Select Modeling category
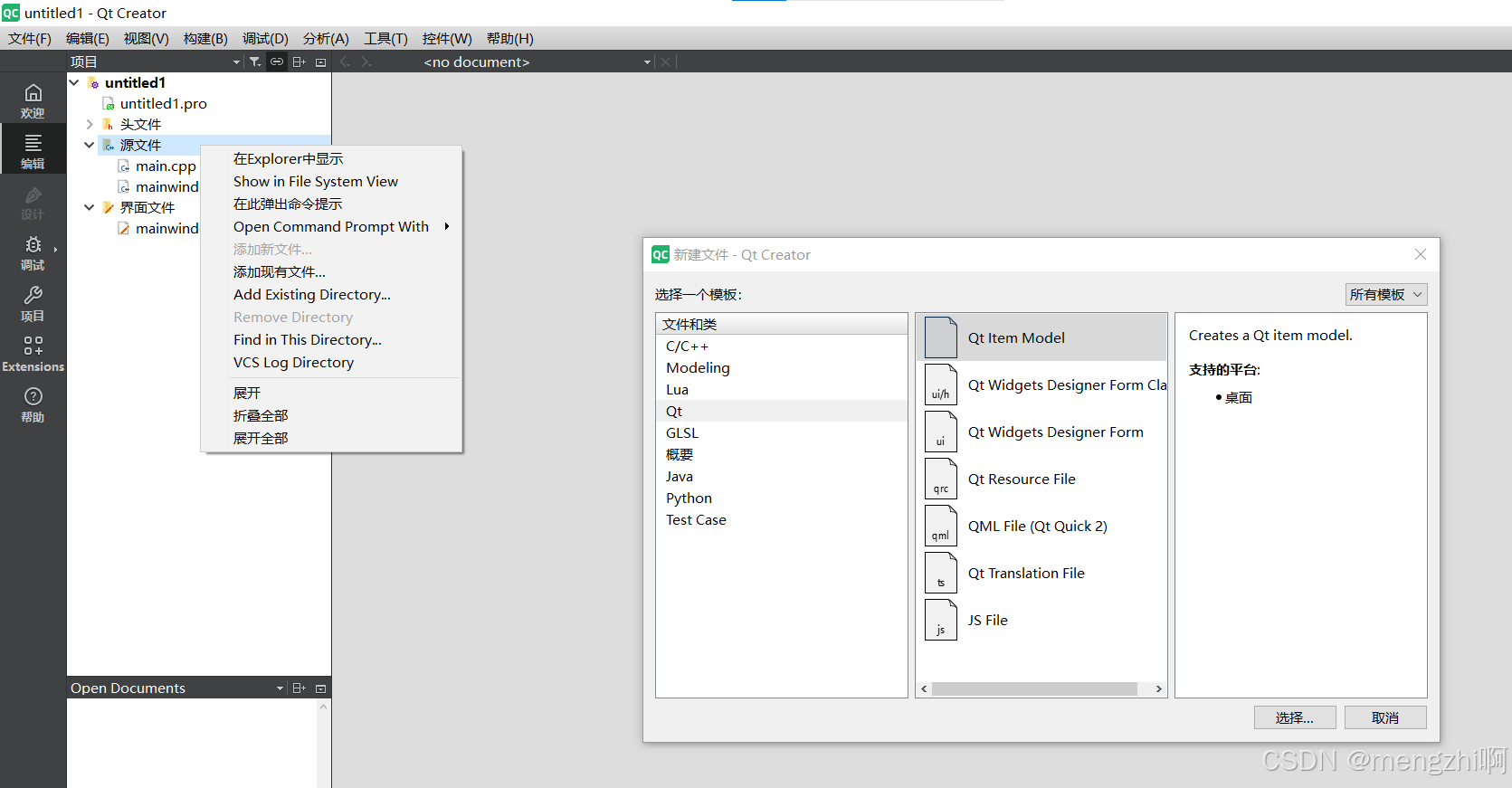Viewport: 1512px width, 788px height. [x=782, y=367]
